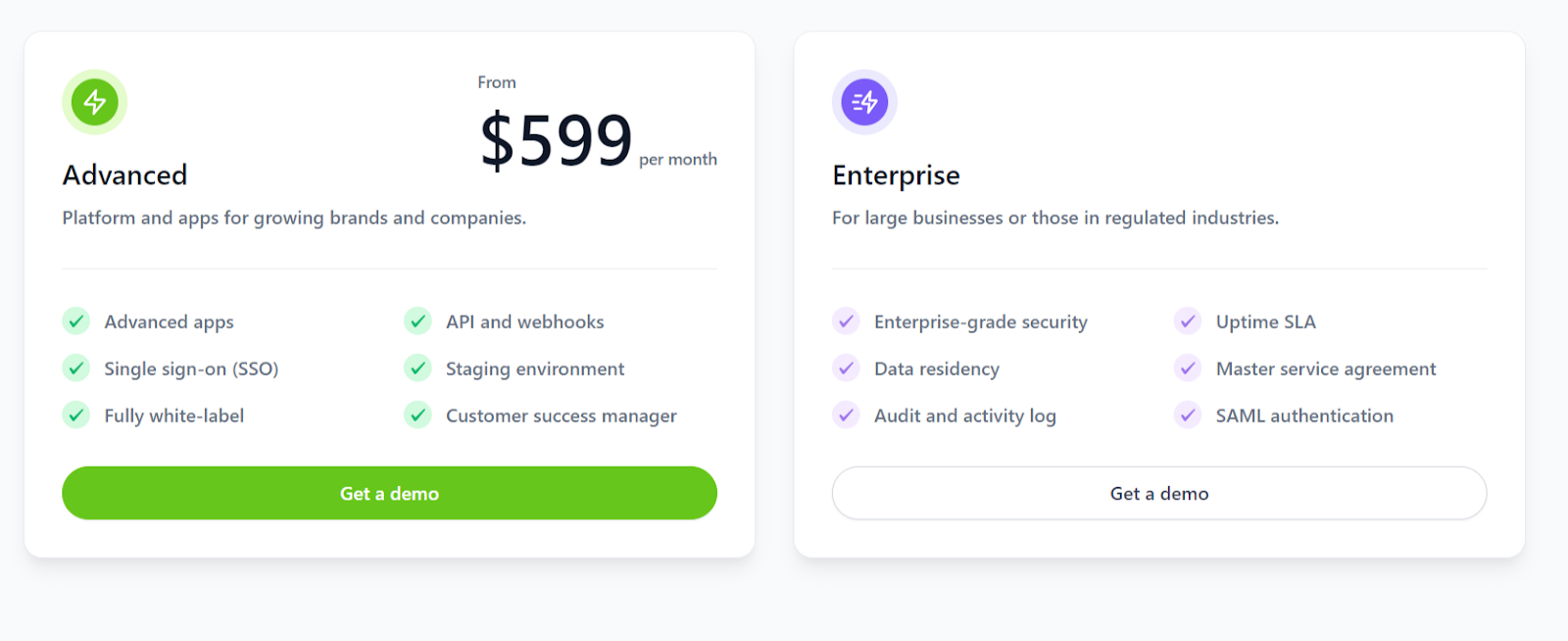Click purple check beside Audit and activity log
The height and width of the screenshot is (641, 1568).
point(846,415)
